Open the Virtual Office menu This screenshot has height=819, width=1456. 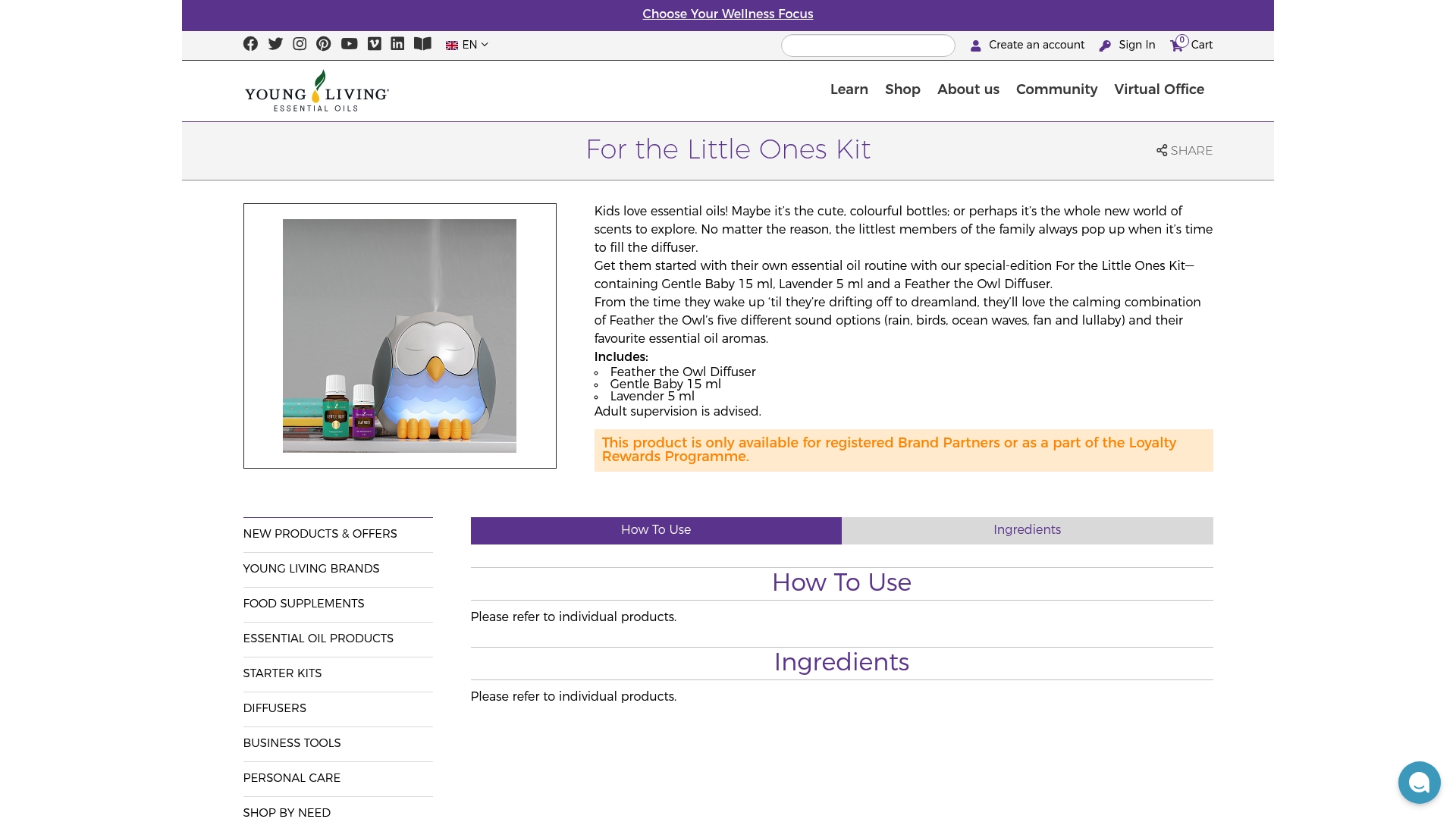pyautogui.click(x=1159, y=89)
